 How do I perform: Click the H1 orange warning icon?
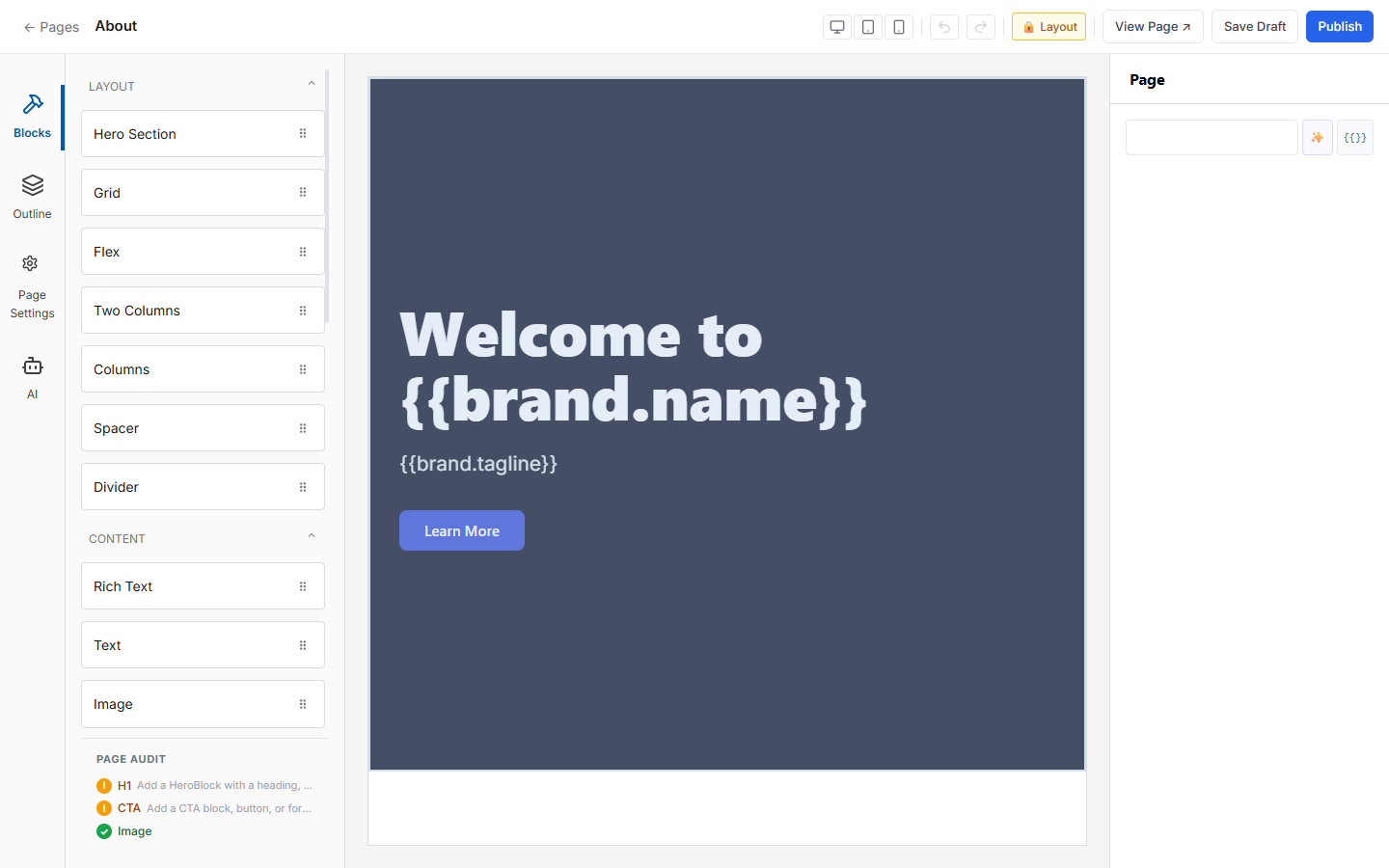tap(104, 785)
